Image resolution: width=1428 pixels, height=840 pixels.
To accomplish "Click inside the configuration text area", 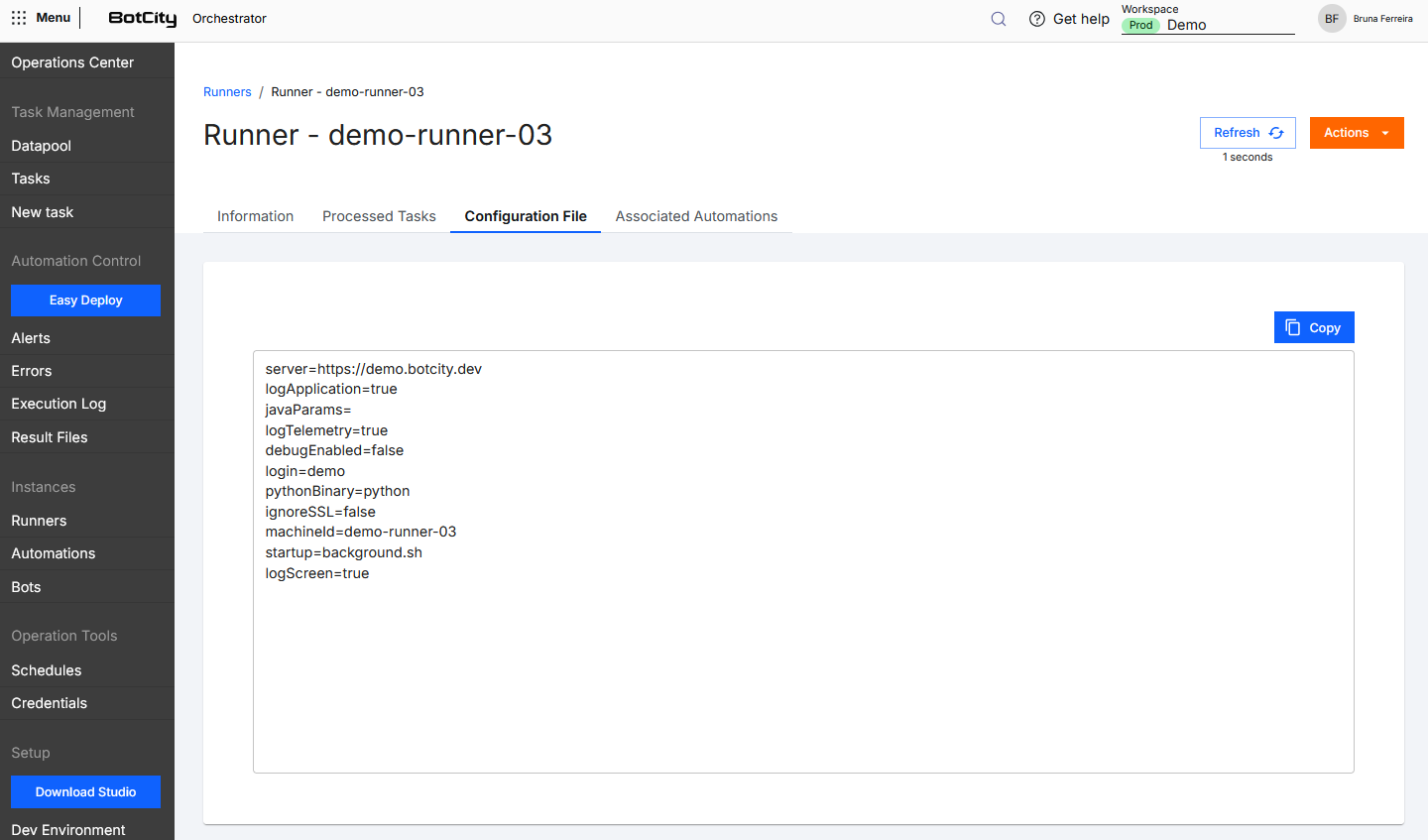I will click(x=803, y=561).
